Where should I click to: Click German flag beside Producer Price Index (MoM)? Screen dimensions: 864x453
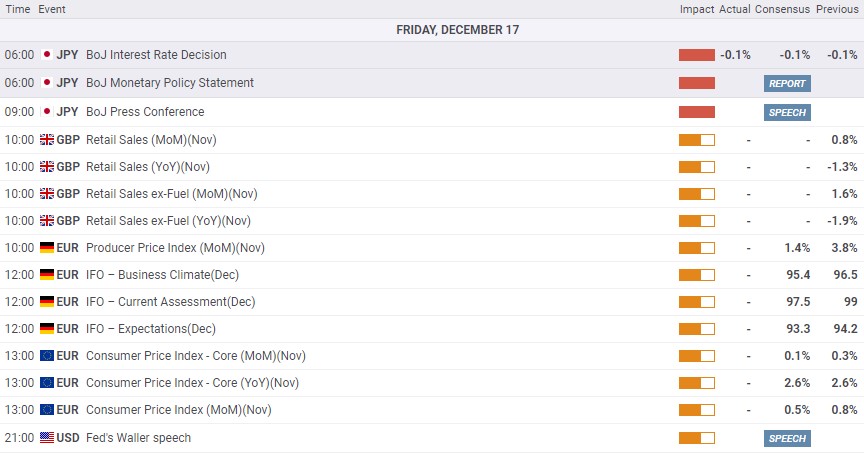coord(47,248)
